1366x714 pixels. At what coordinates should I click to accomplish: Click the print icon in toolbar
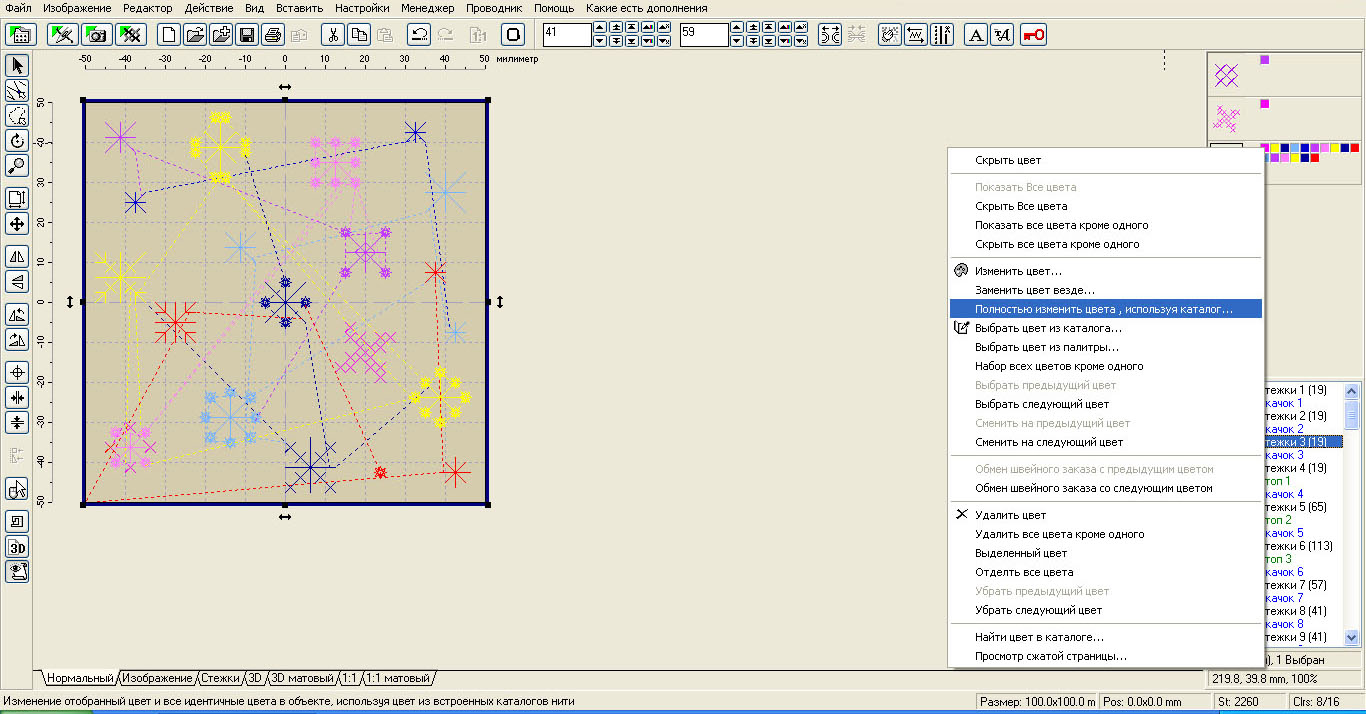[272, 35]
